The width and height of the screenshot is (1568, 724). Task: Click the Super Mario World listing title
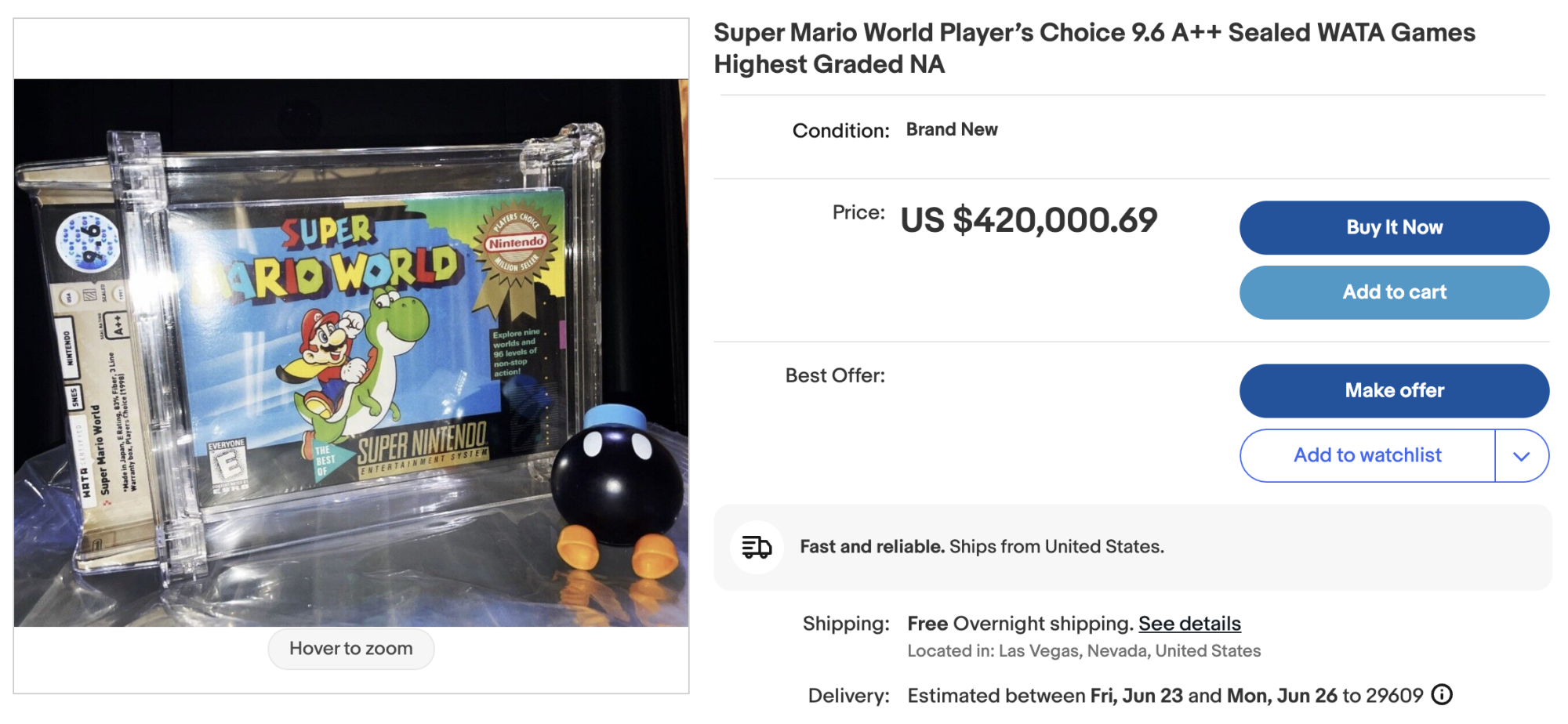point(1094,48)
